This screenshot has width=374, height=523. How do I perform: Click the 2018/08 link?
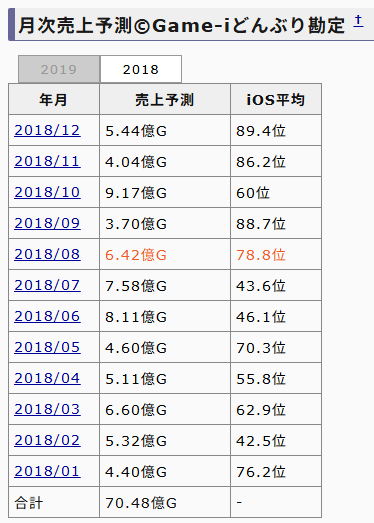click(x=47, y=254)
